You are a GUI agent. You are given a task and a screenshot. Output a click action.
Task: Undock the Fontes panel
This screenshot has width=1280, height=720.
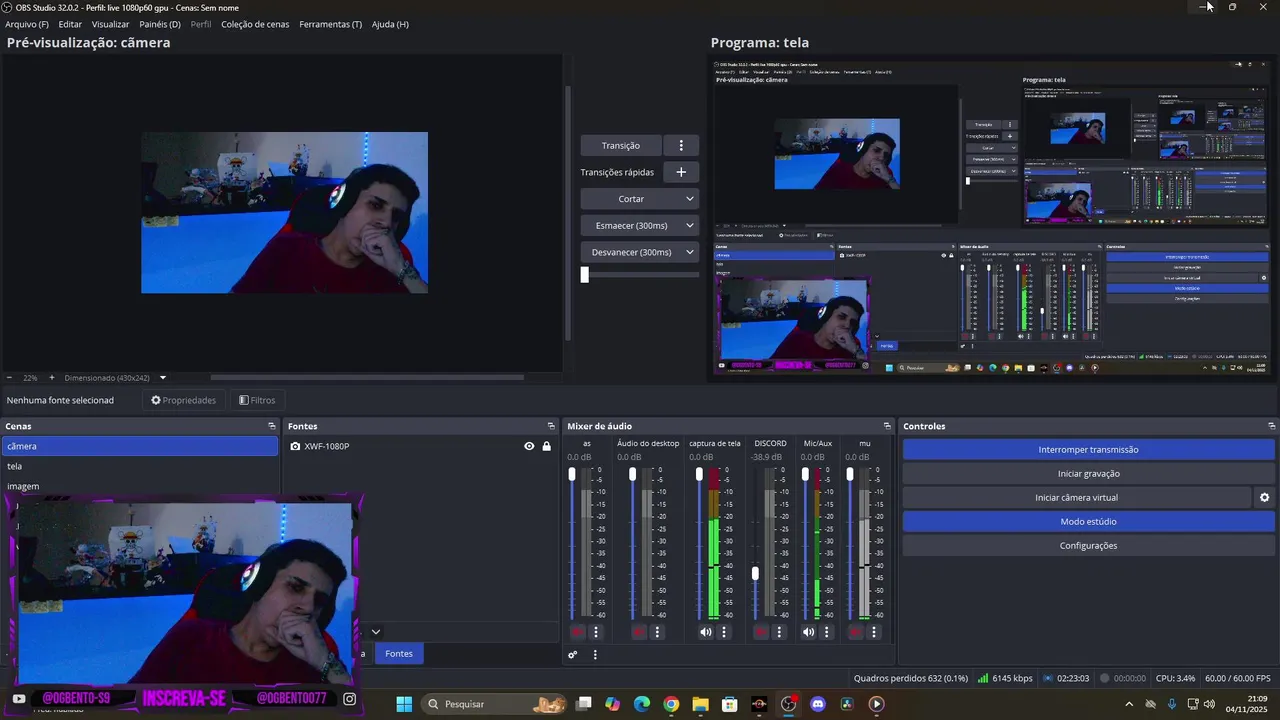tap(551, 426)
